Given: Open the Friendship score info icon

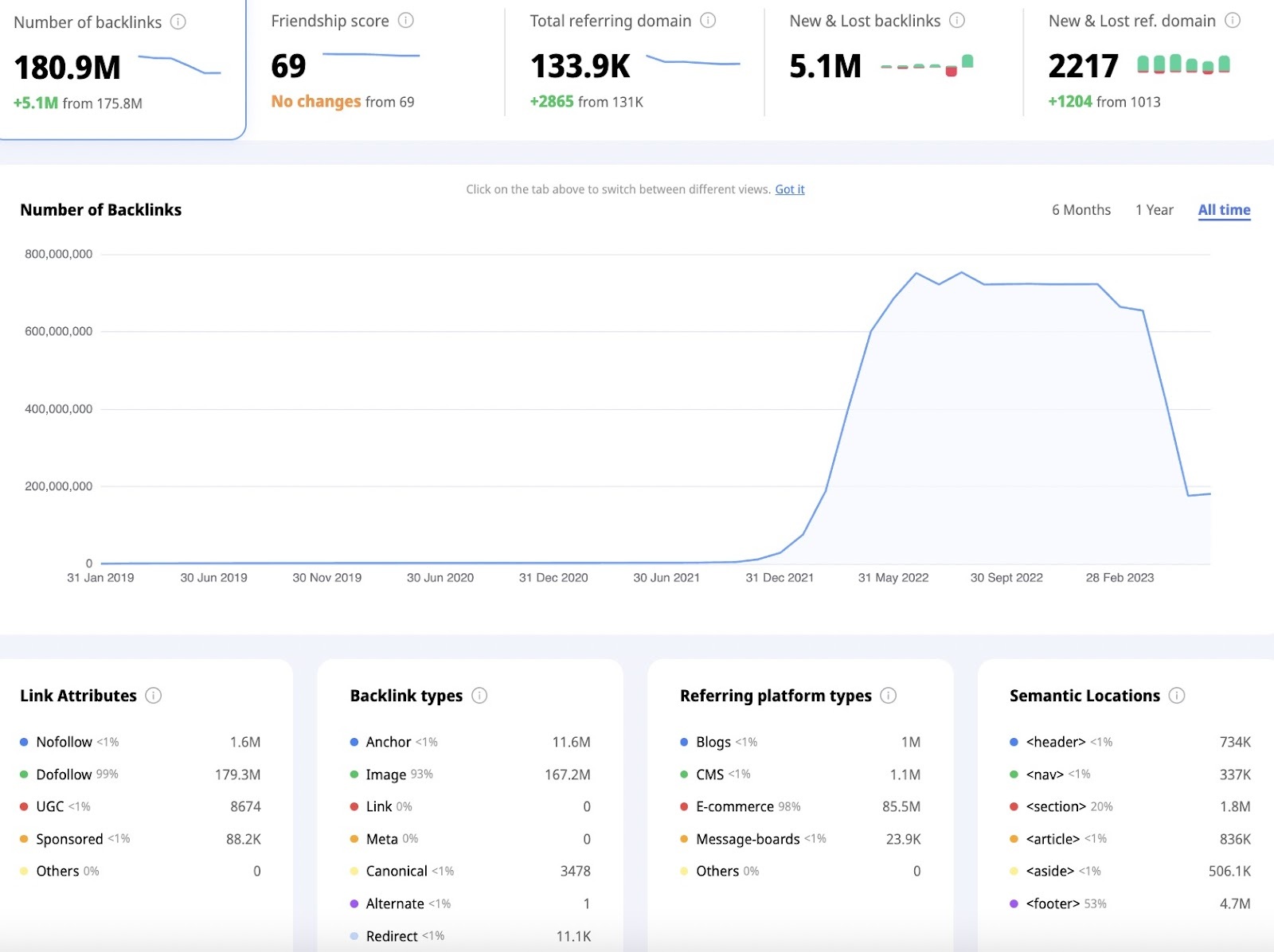Looking at the screenshot, I should click(404, 21).
